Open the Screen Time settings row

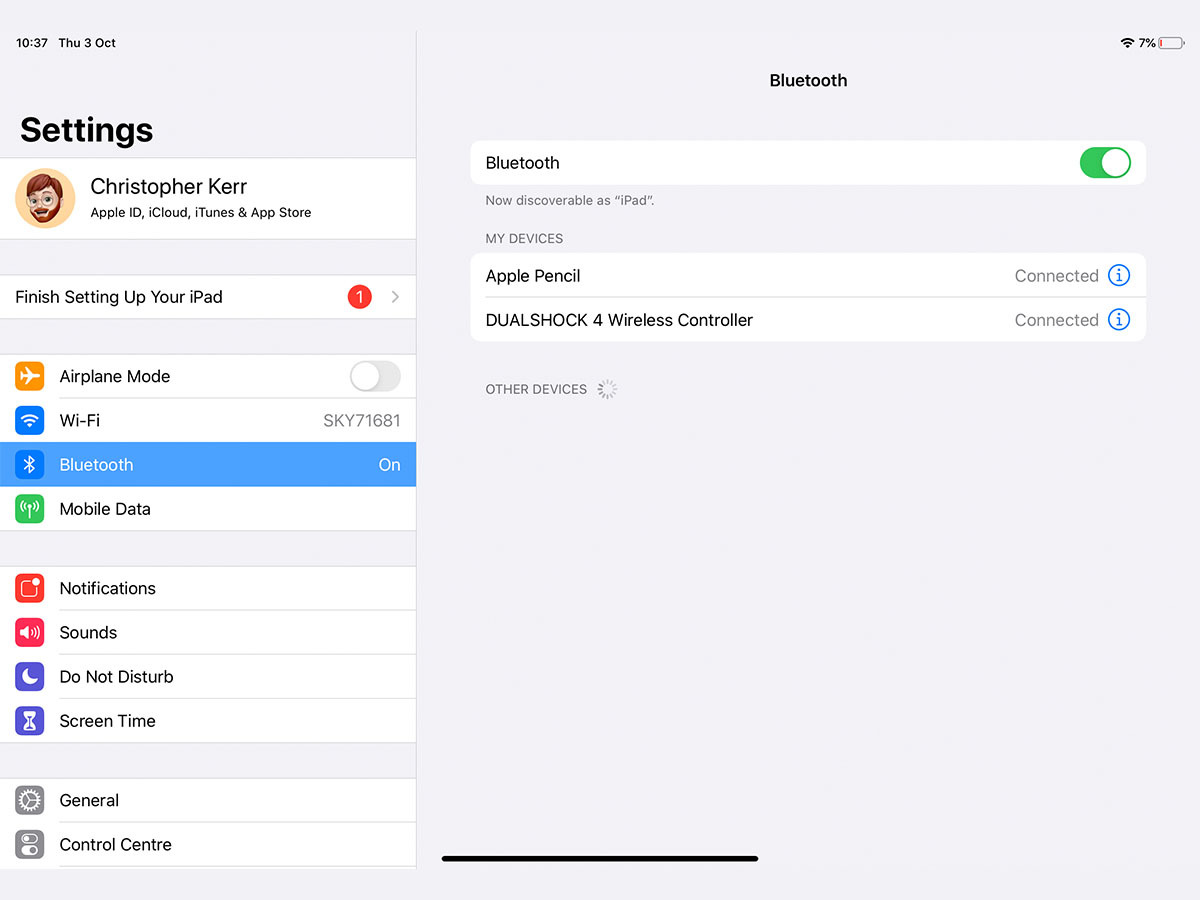tap(208, 720)
